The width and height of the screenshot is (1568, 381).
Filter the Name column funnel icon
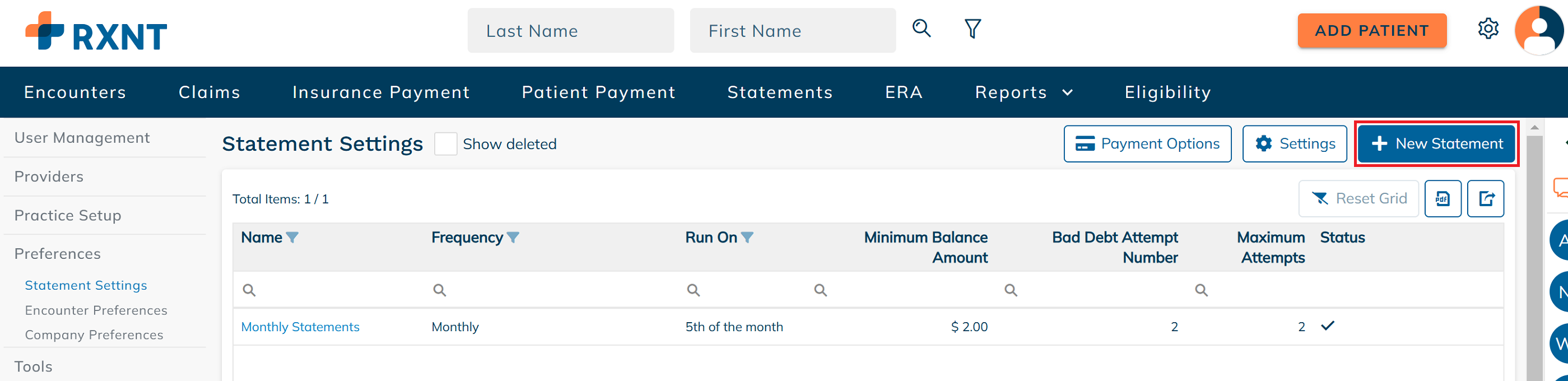292,238
